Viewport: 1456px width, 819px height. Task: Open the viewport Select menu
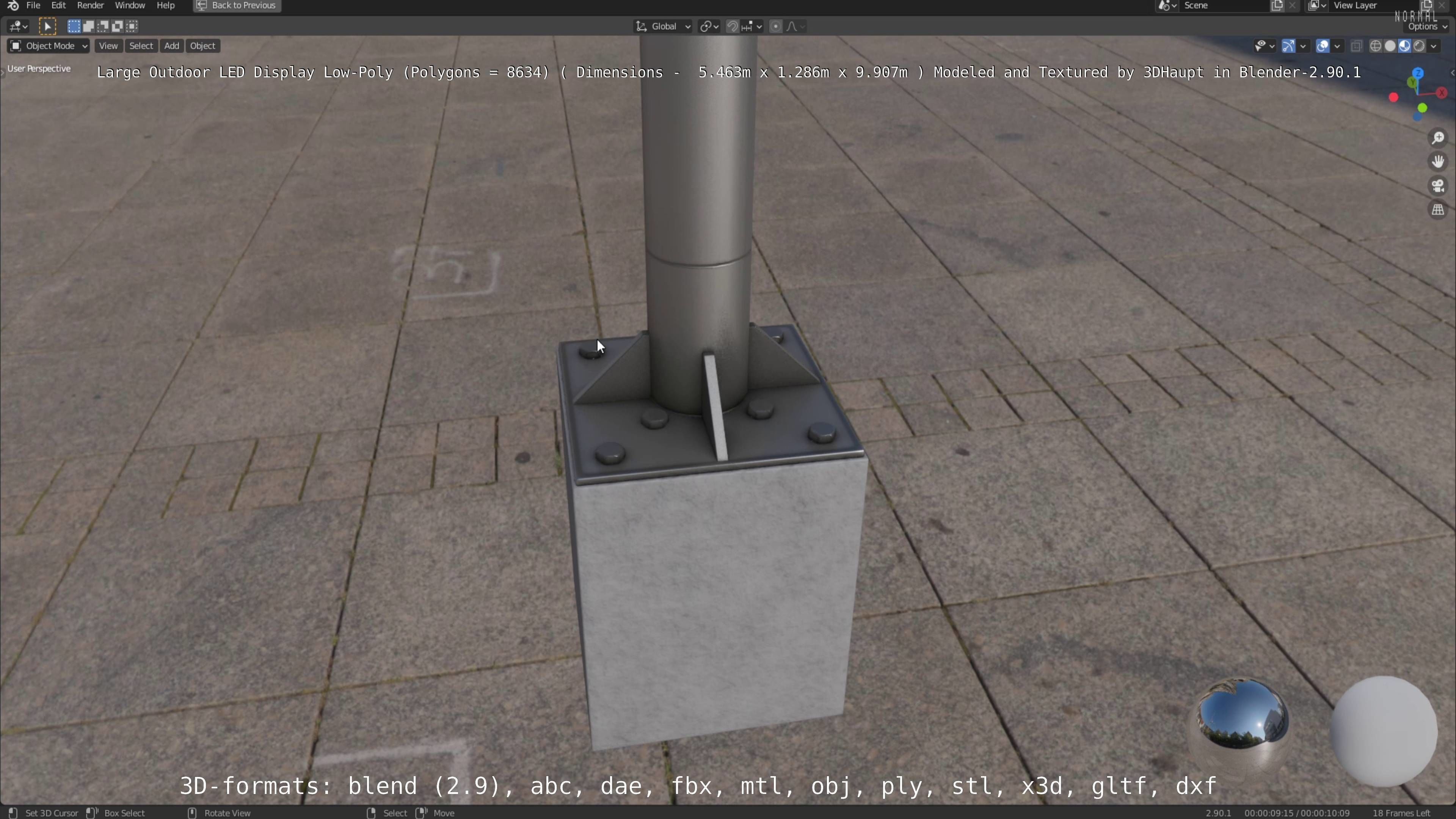[x=141, y=46]
